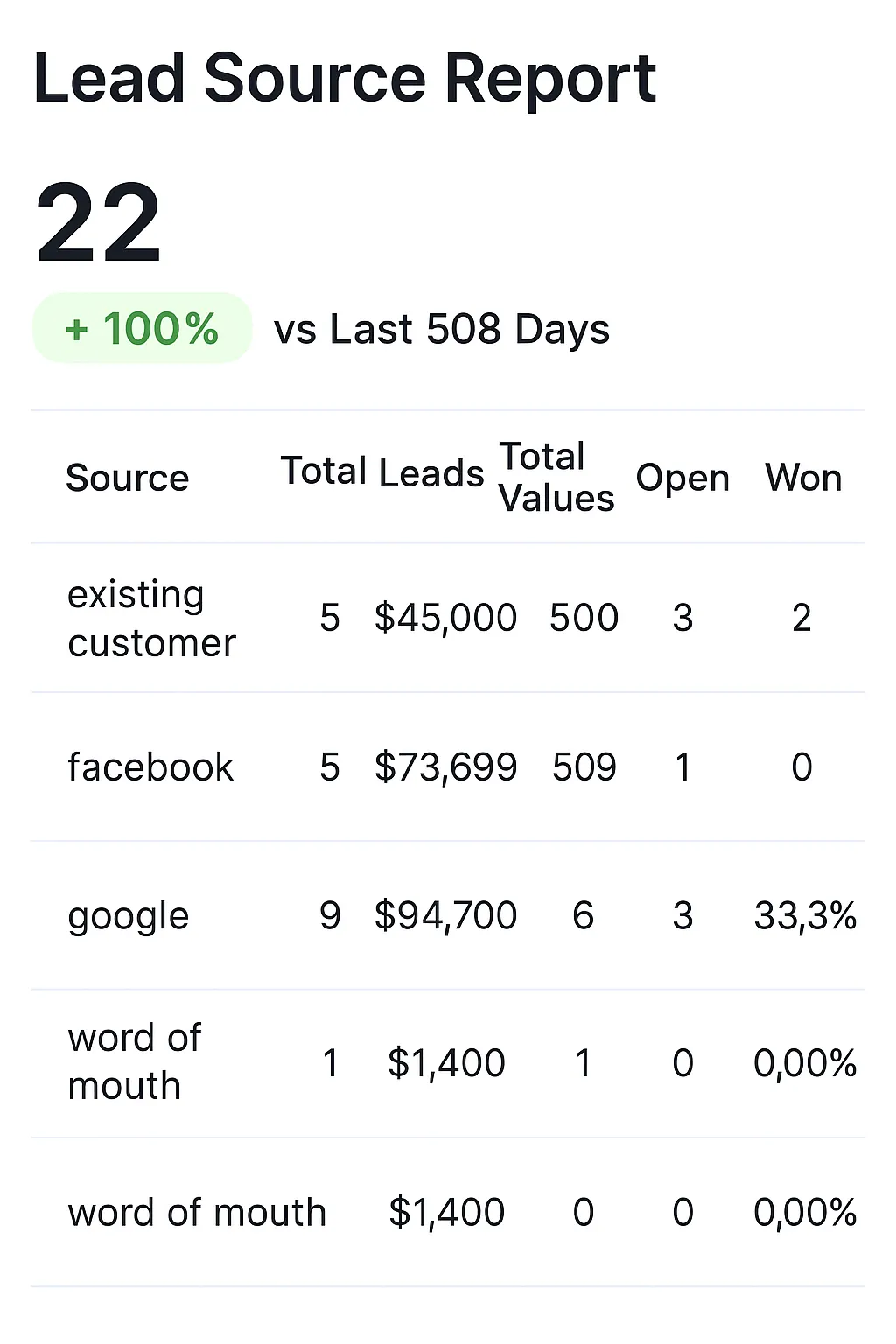Open the facebook source row
This screenshot has height=1344, width=896.
[150, 767]
